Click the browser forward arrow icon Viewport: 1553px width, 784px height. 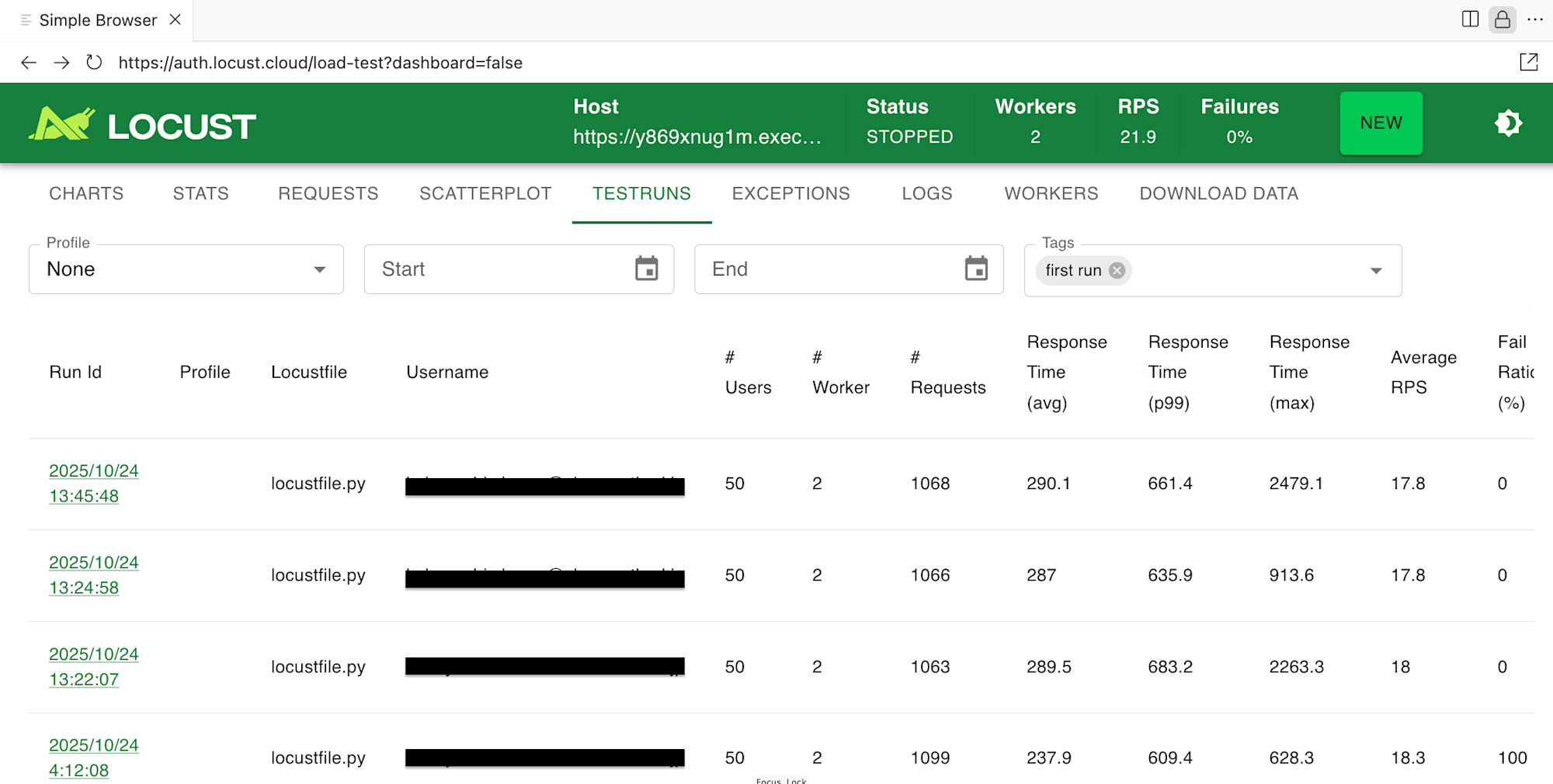(x=61, y=63)
